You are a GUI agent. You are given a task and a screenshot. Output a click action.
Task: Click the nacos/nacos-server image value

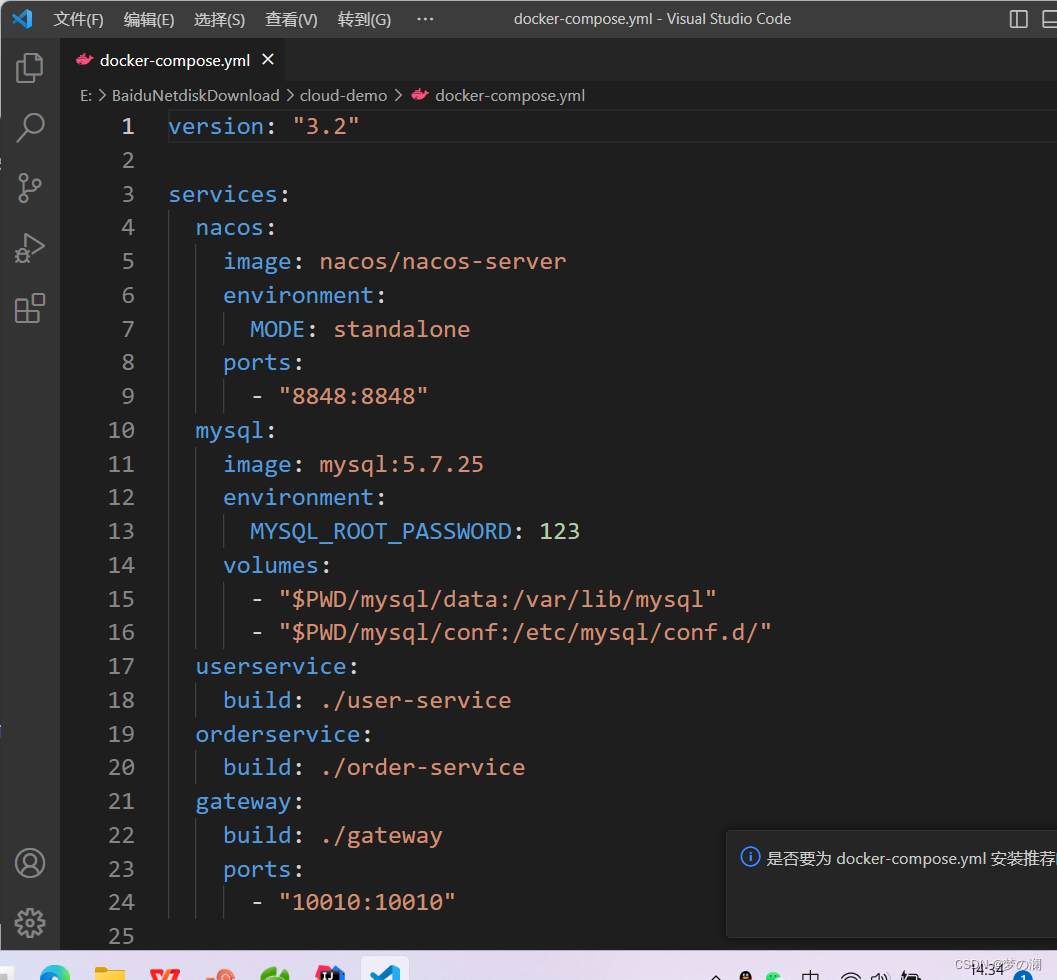443,262
